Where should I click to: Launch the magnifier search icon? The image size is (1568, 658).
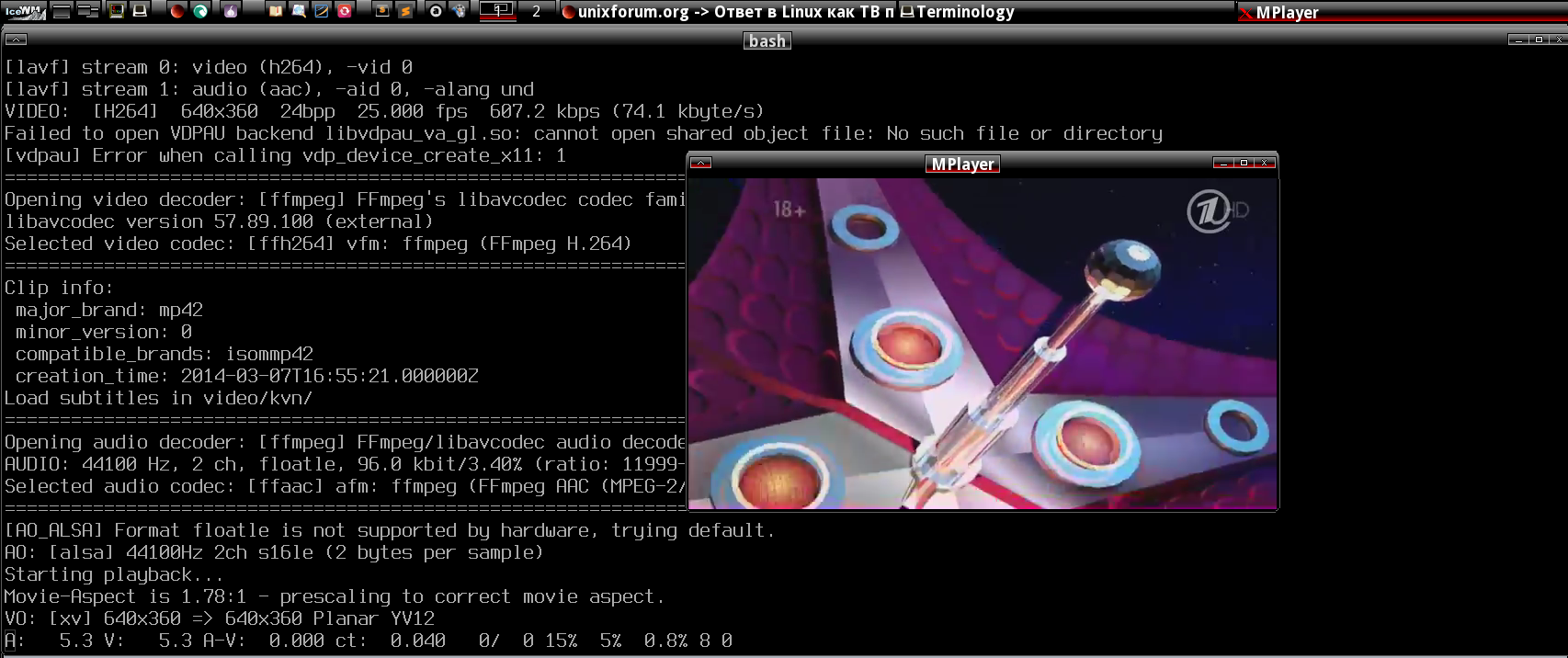[299, 11]
